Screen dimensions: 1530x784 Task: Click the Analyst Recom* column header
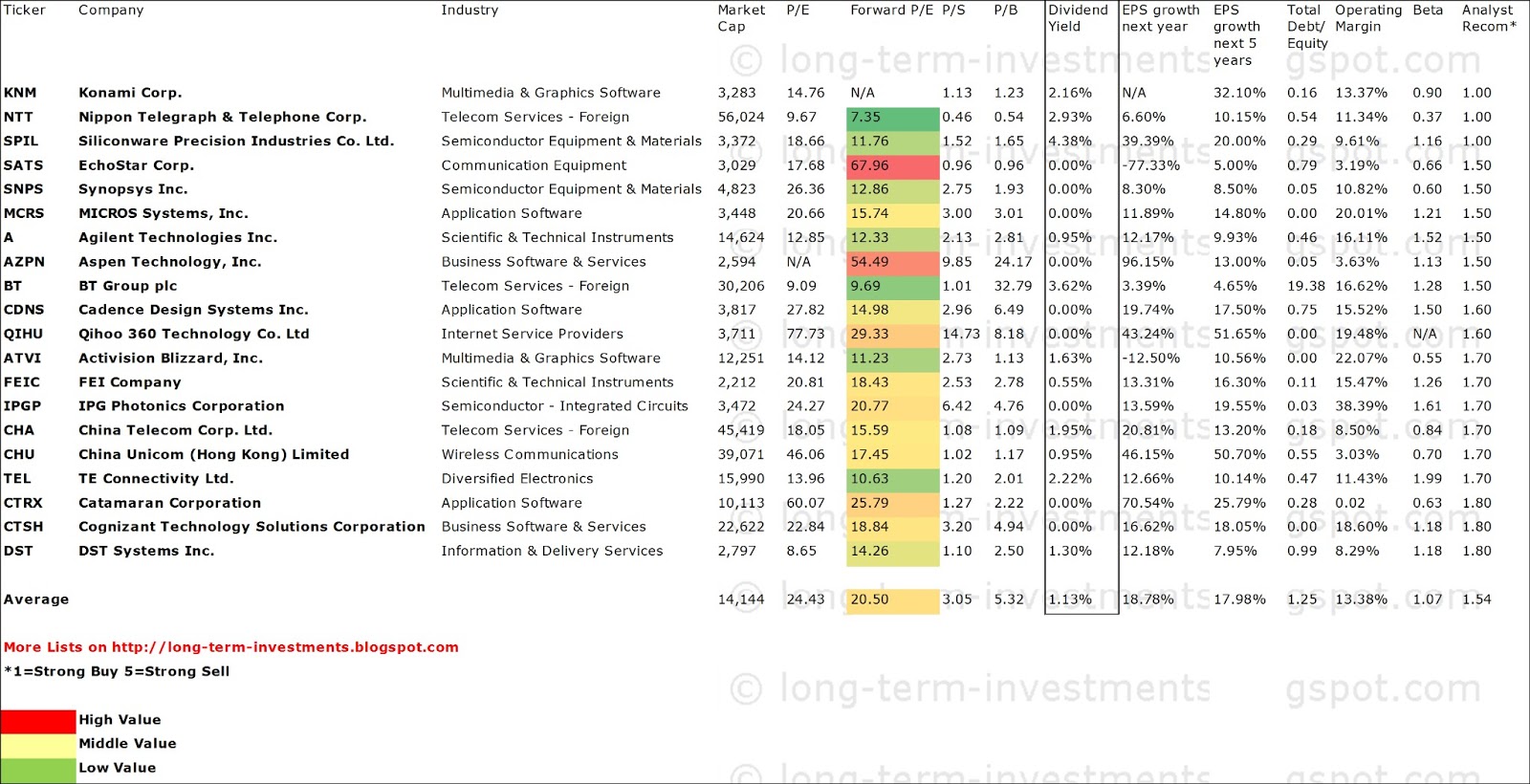click(1489, 18)
